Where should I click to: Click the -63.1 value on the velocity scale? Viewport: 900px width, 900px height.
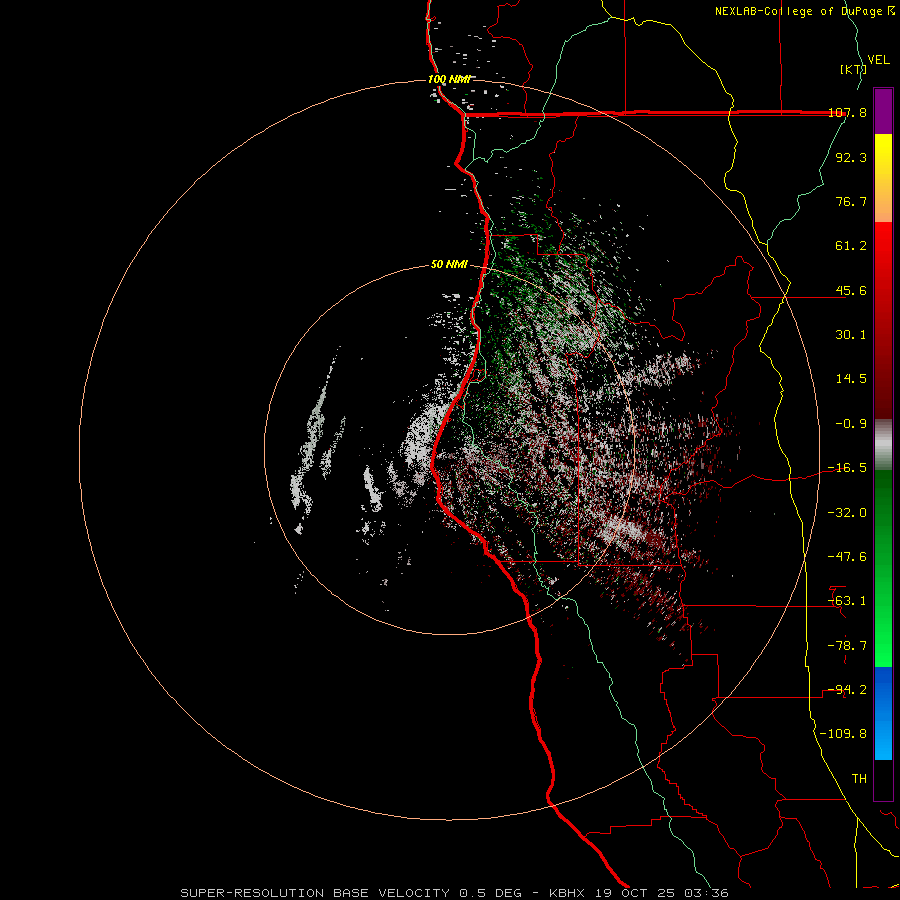point(848,601)
